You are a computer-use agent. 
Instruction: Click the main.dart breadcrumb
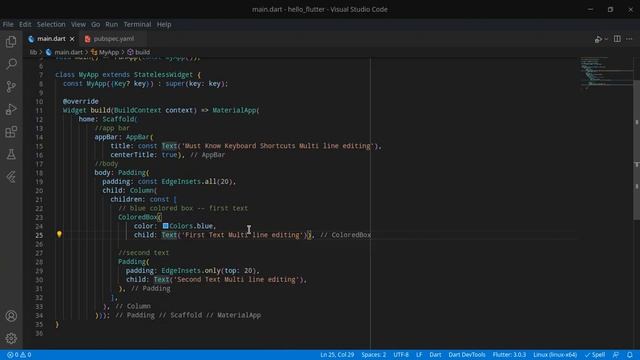click(64, 52)
